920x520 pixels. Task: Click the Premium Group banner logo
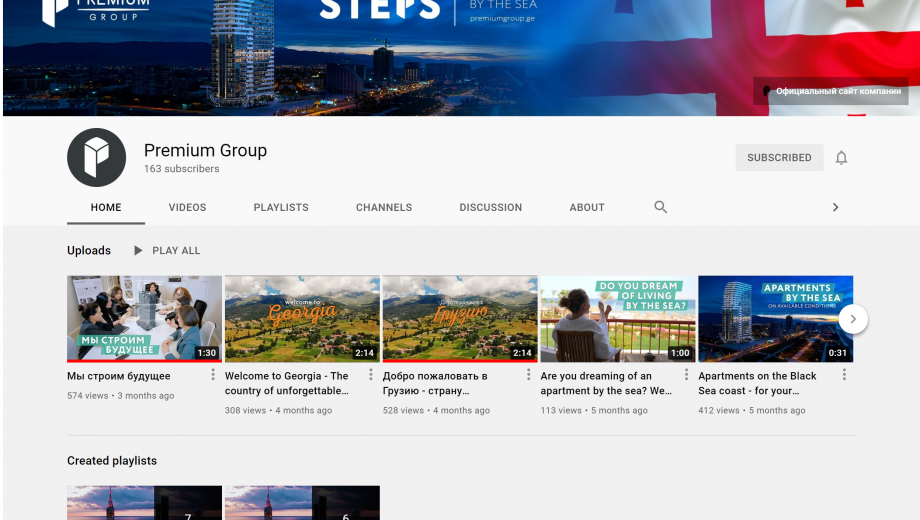click(x=96, y=12)
